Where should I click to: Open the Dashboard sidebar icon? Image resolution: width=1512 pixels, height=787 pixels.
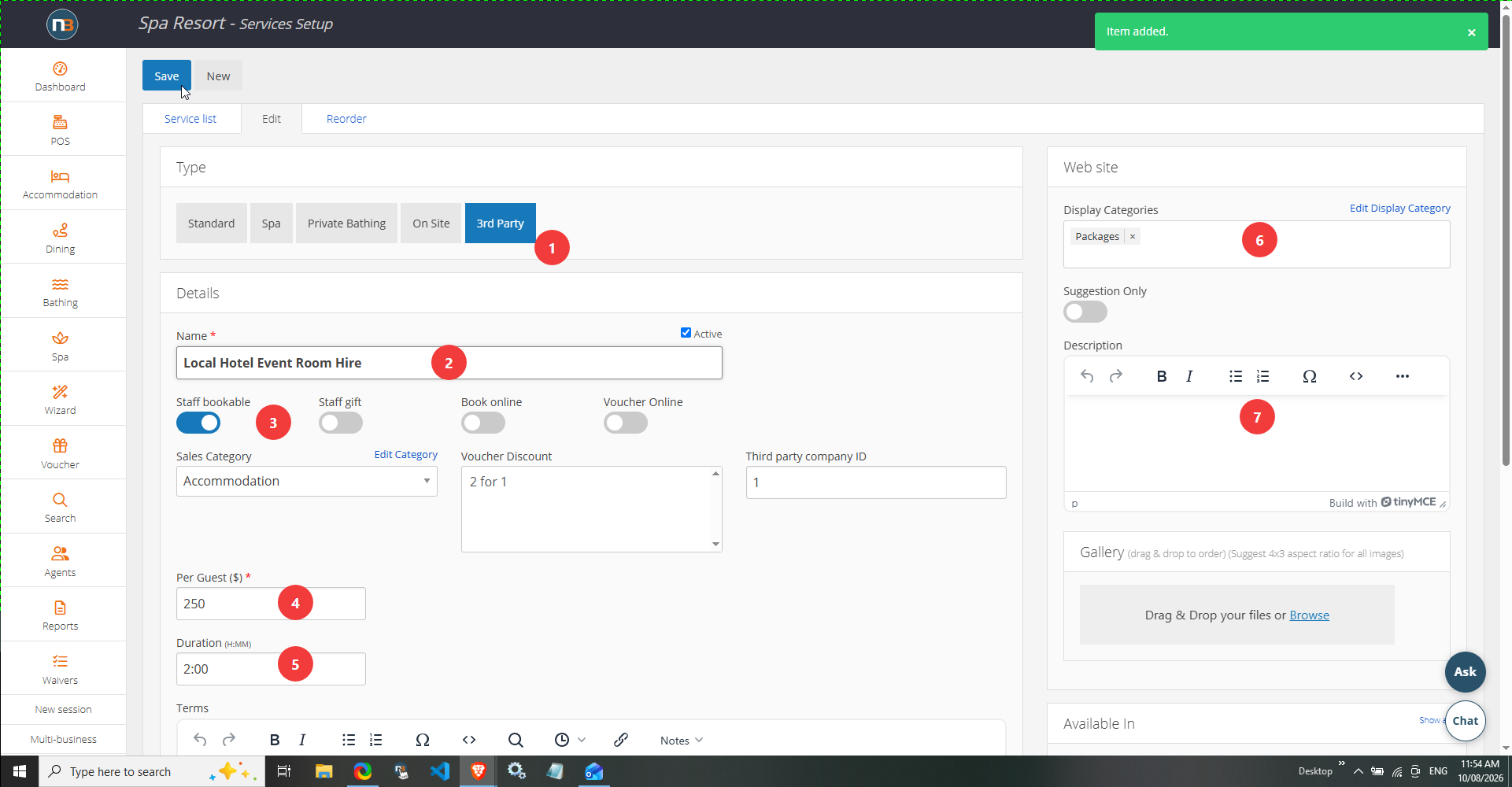[60, 76]
